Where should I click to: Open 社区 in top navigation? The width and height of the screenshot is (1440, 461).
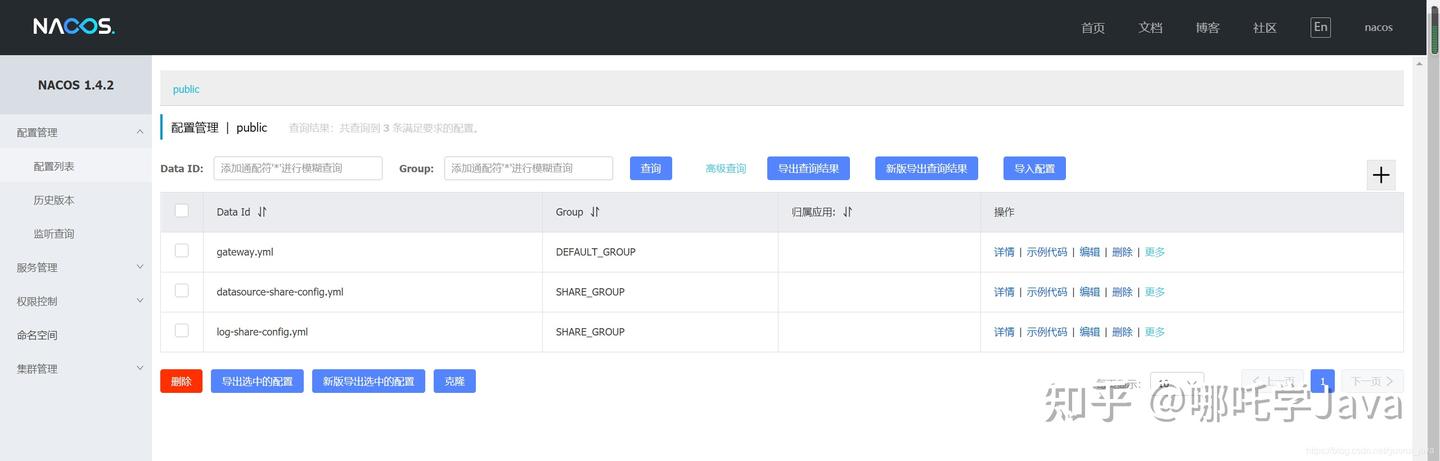coord(1265,28)
